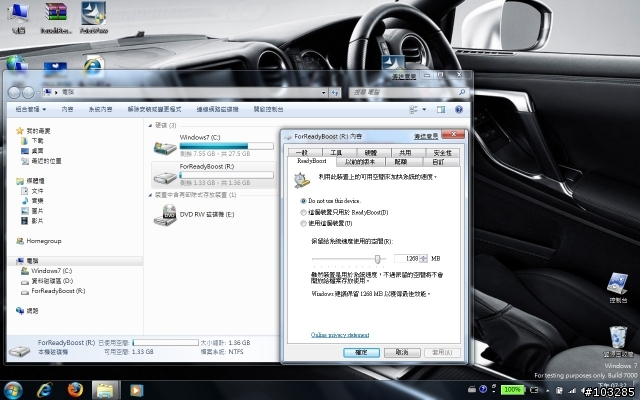
Task: Select the ReadyBoost tab
Action: point(311,161)
